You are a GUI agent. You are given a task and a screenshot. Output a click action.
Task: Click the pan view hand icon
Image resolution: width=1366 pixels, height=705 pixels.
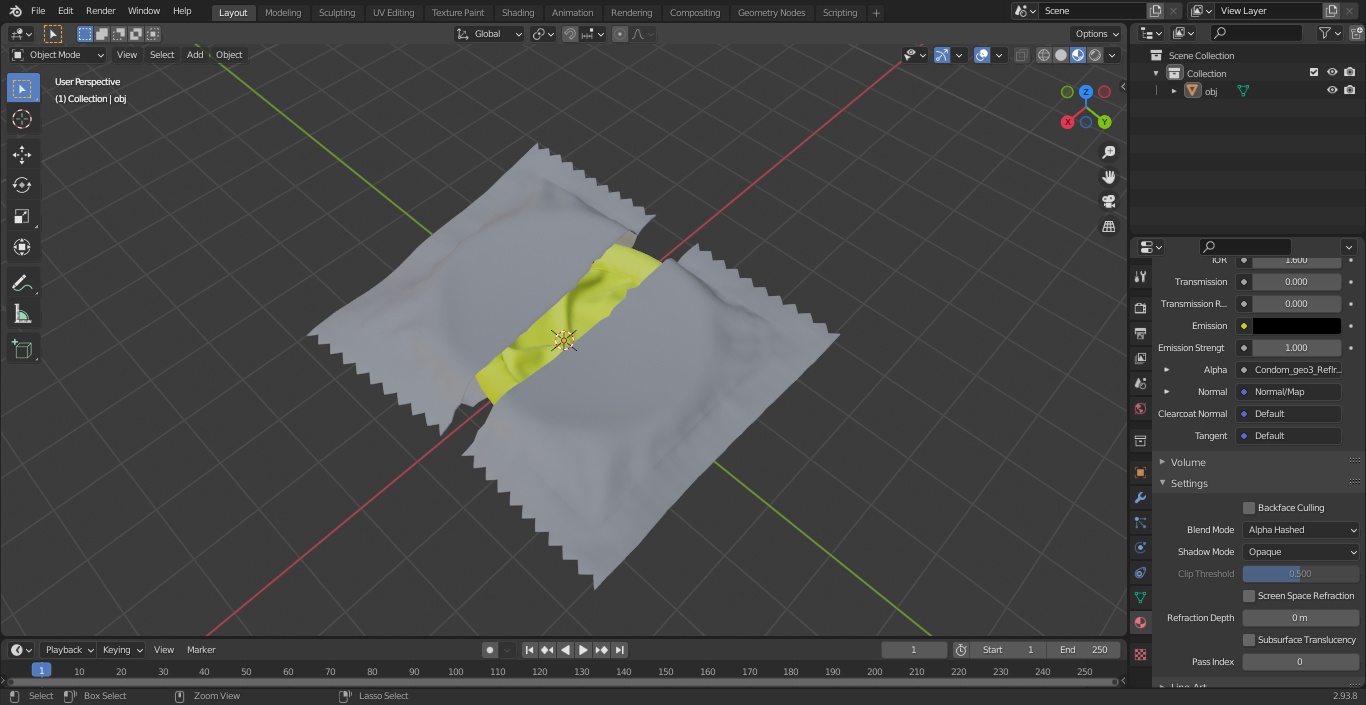(1108, 177)
